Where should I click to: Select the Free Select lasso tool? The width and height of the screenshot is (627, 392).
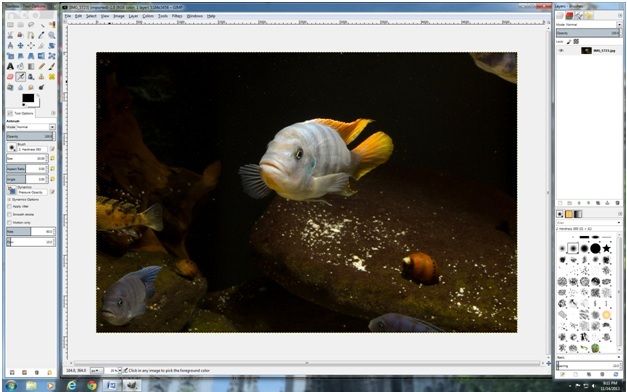(x=31, y=25)
